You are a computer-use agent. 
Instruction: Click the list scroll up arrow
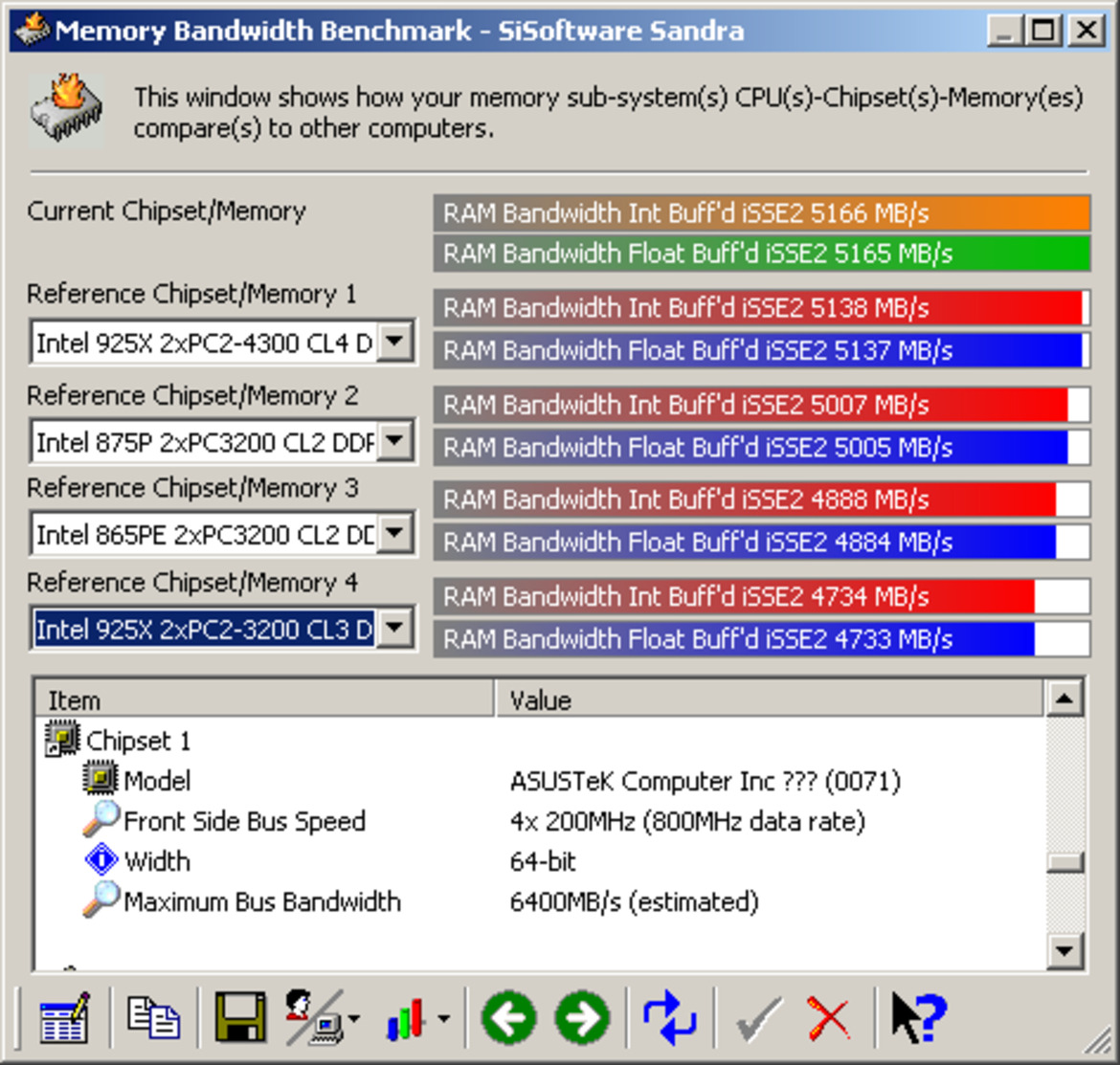(1064, 698)
